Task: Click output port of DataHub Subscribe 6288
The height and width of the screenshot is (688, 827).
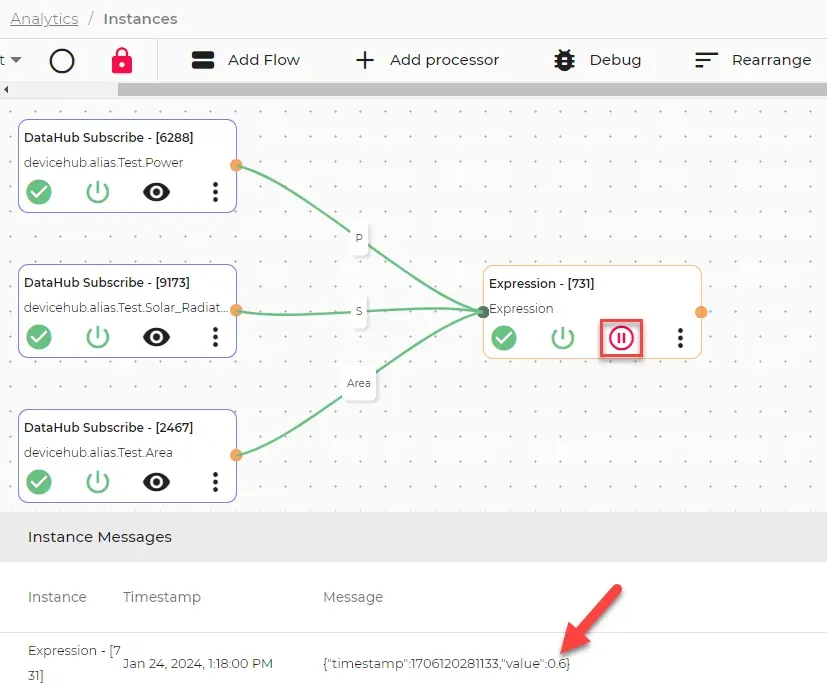Action: tap(236, 165)
